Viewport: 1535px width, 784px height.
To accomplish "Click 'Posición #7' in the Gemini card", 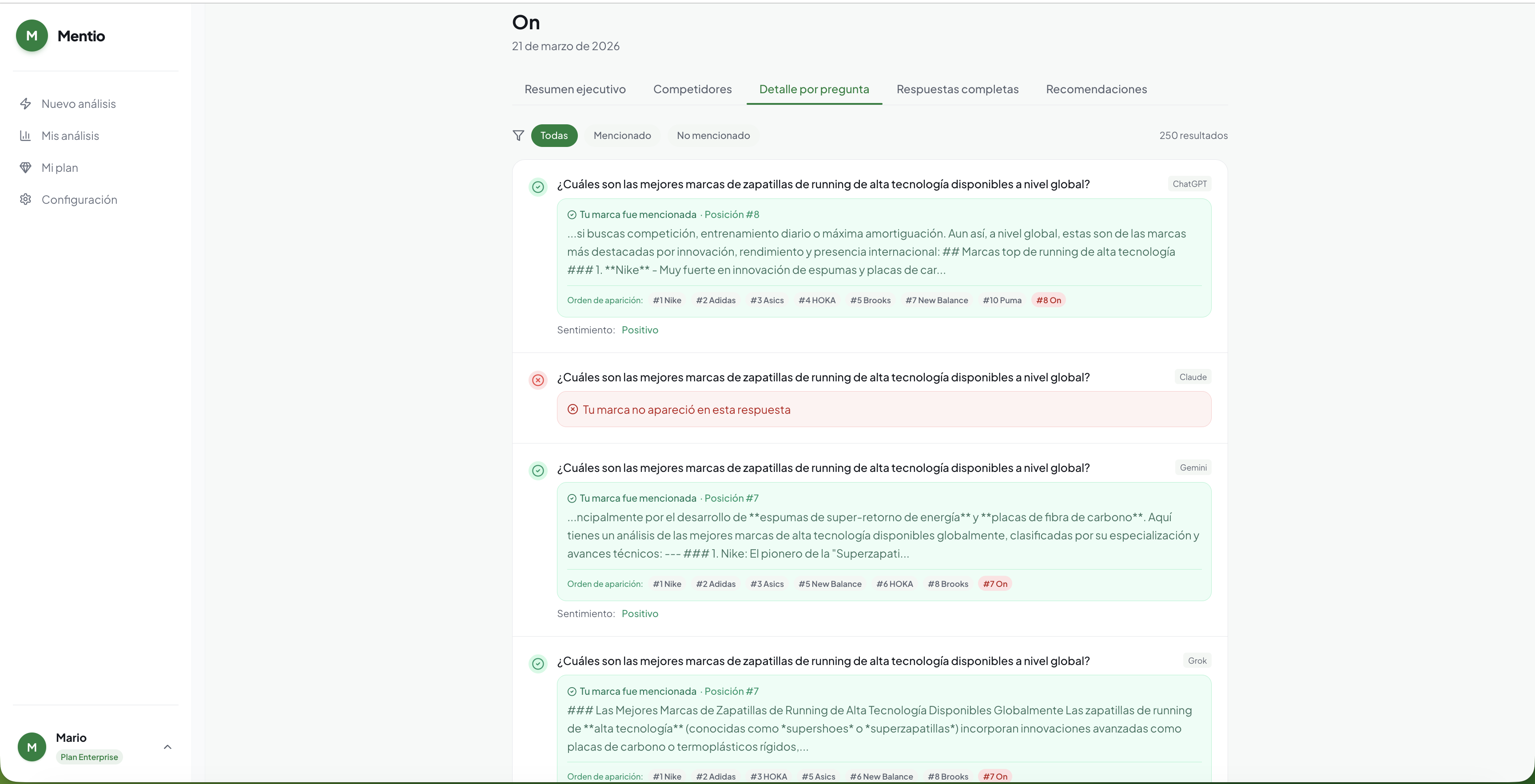I will 732,498.
